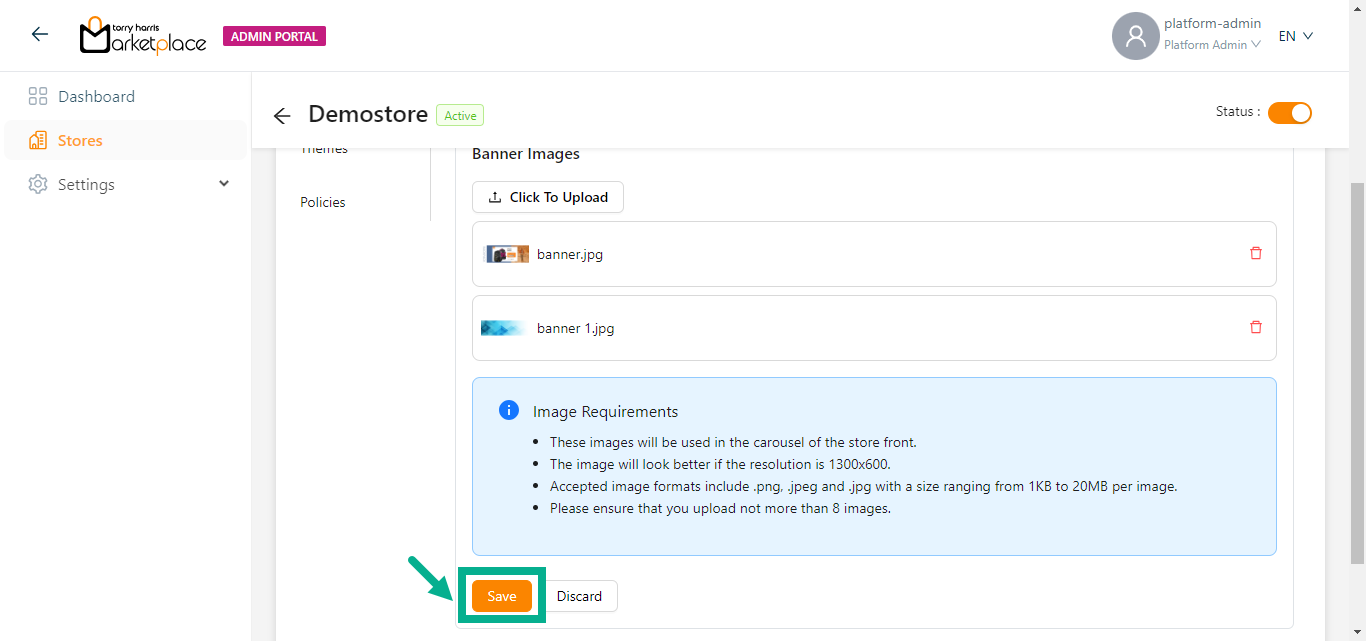
Task: Toggle the store Status switch
Action: [1289, 113]
